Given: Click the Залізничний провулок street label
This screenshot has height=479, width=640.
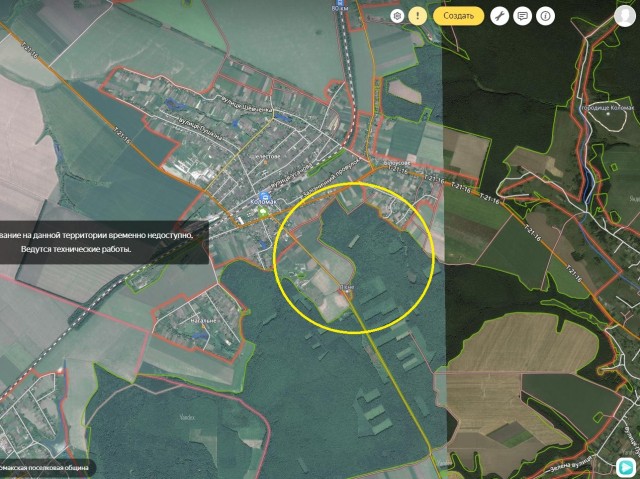Looking at the screenshot, I should point(331,176).
